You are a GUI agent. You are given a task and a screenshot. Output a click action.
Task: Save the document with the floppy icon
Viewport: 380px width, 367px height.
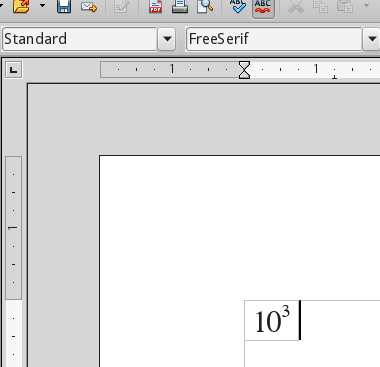pos(64,6)
